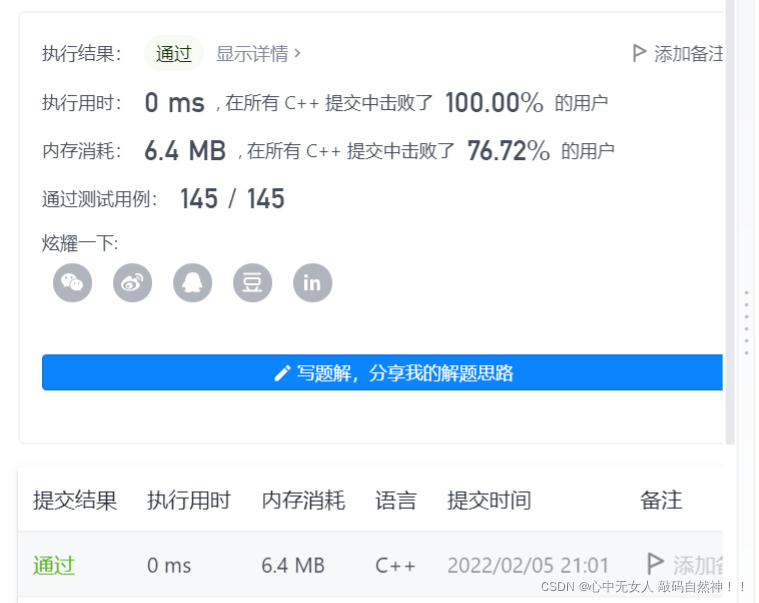
Task: Click the 提交结果 column header
Action: [75, 500]
